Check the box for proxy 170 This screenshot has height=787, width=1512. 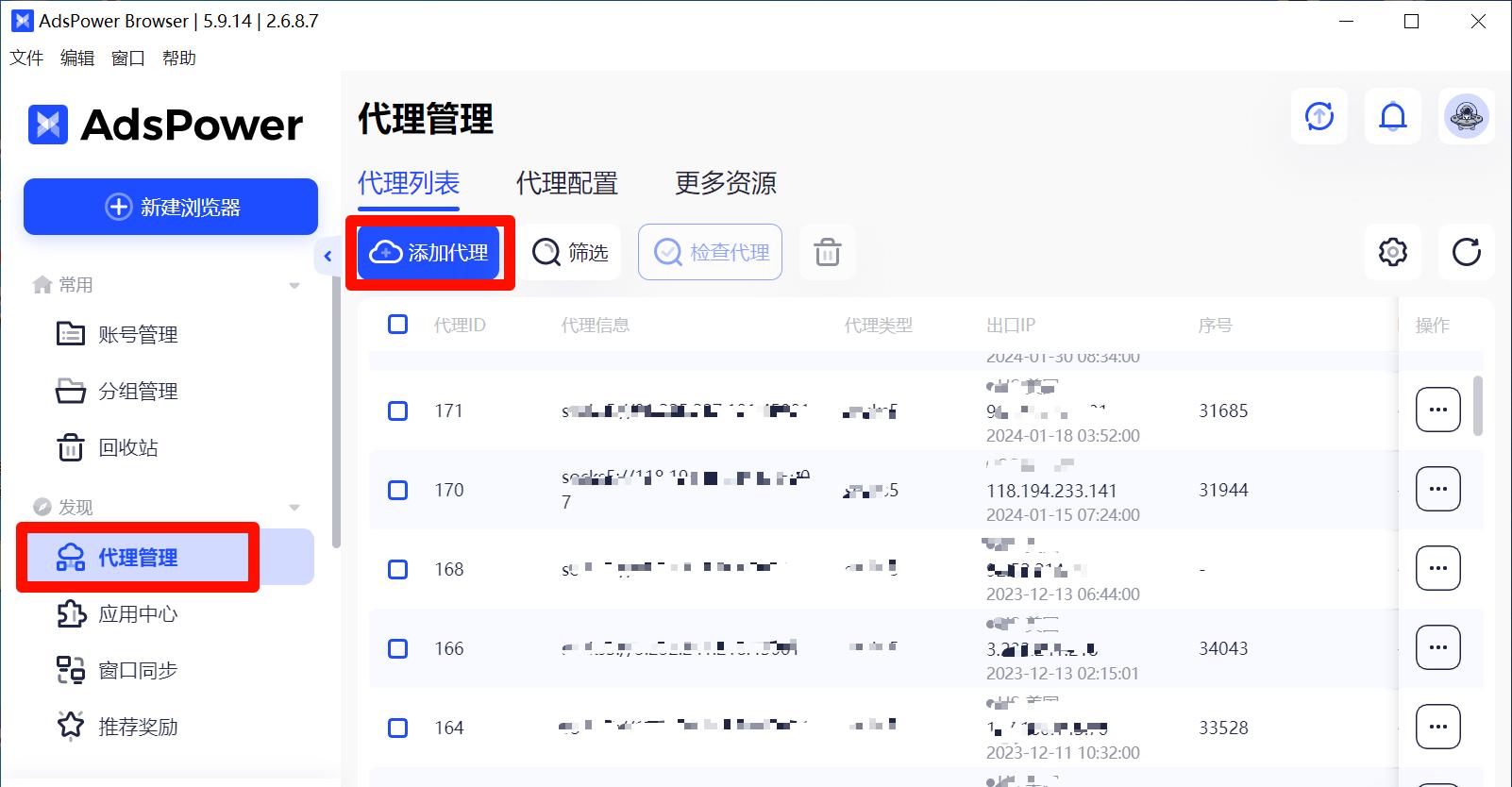pos(398,491)
